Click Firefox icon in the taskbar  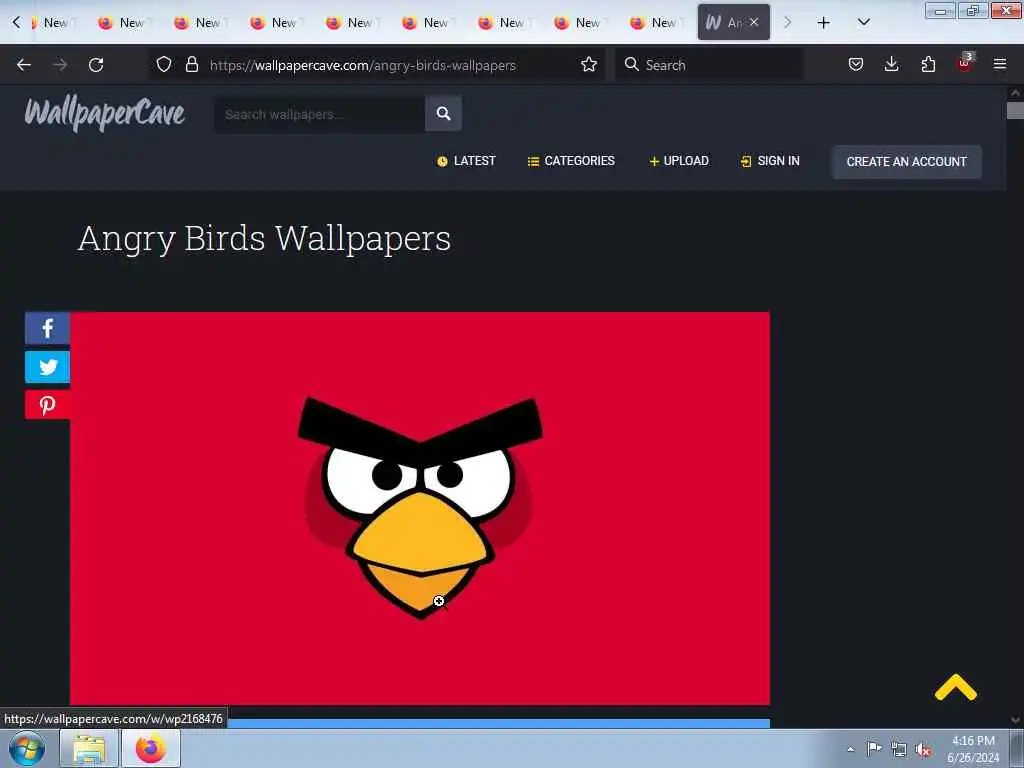[150, 748]
